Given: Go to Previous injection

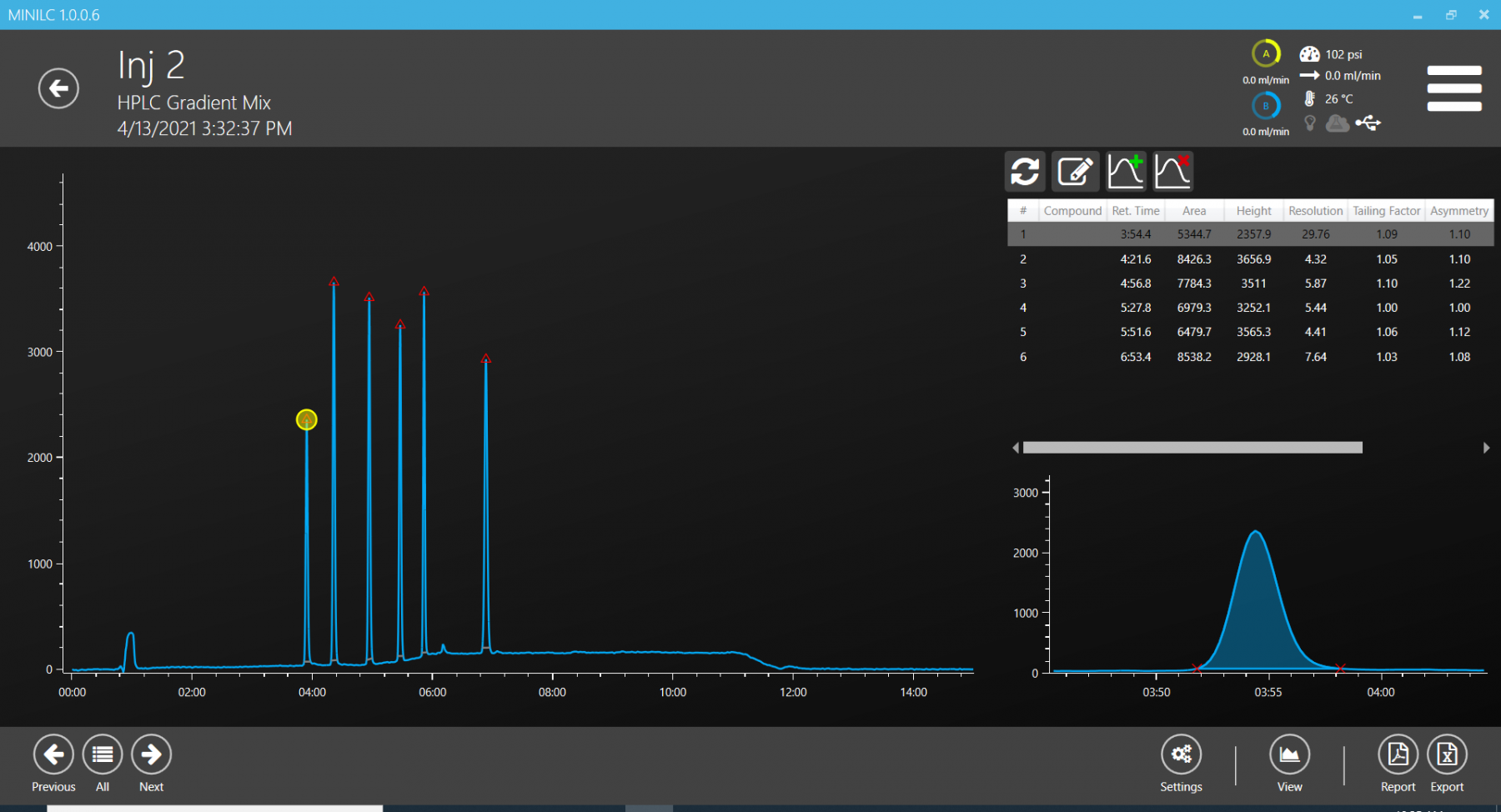Looking at the screenshot, I should (53, 754).
